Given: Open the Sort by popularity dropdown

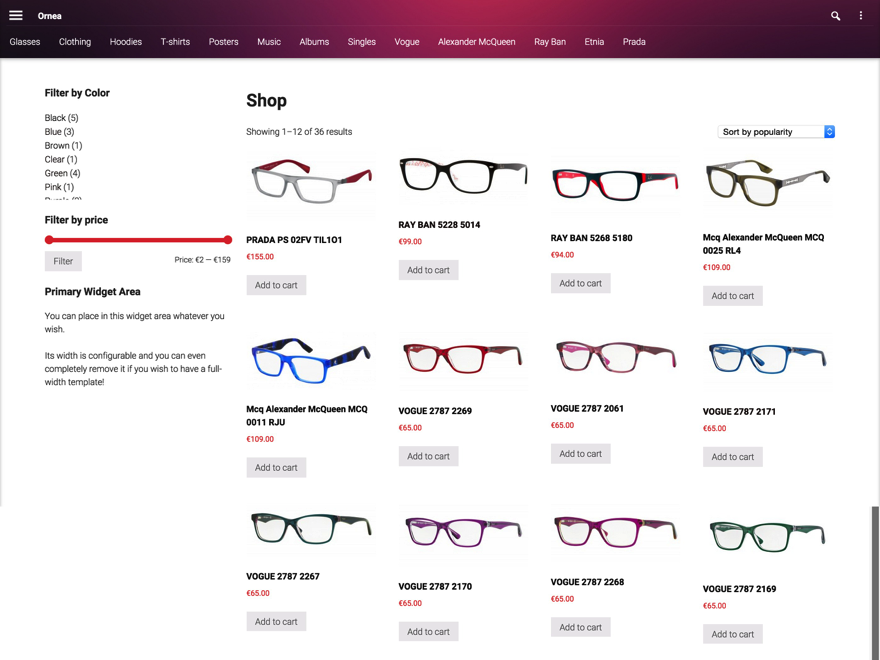Looking at the screenshot, I should 776,132.
